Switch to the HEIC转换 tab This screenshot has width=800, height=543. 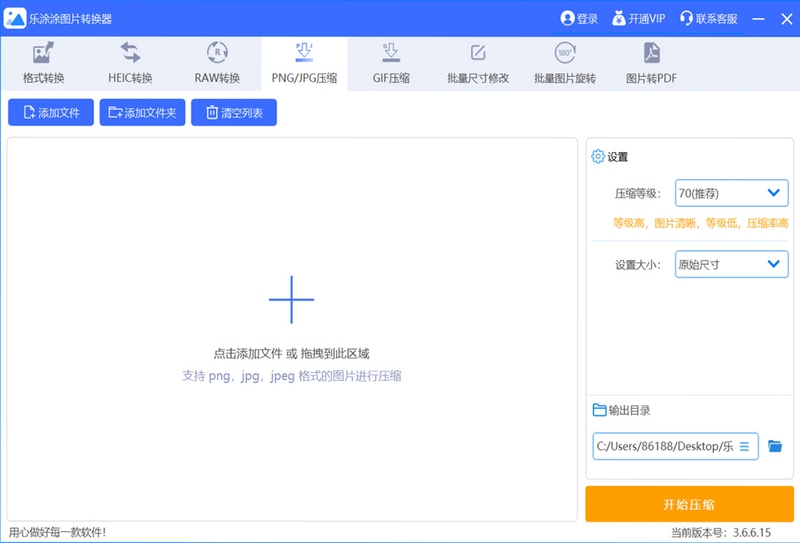[130, 63]
